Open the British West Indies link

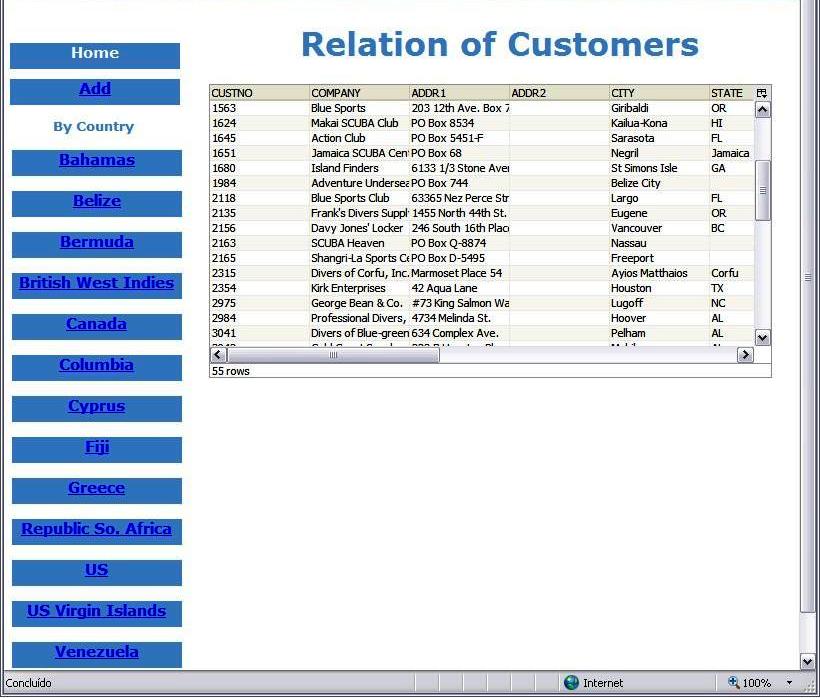click(x=97, y=284)
